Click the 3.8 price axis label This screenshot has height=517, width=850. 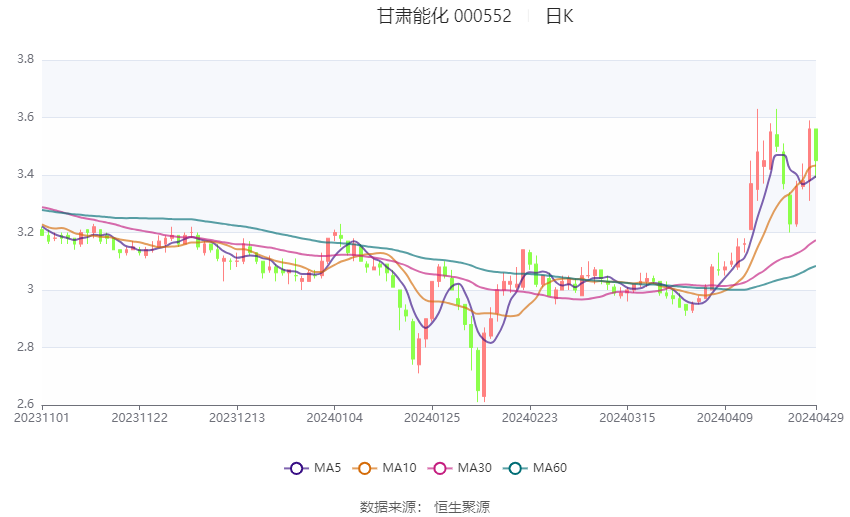pos(25,59)
